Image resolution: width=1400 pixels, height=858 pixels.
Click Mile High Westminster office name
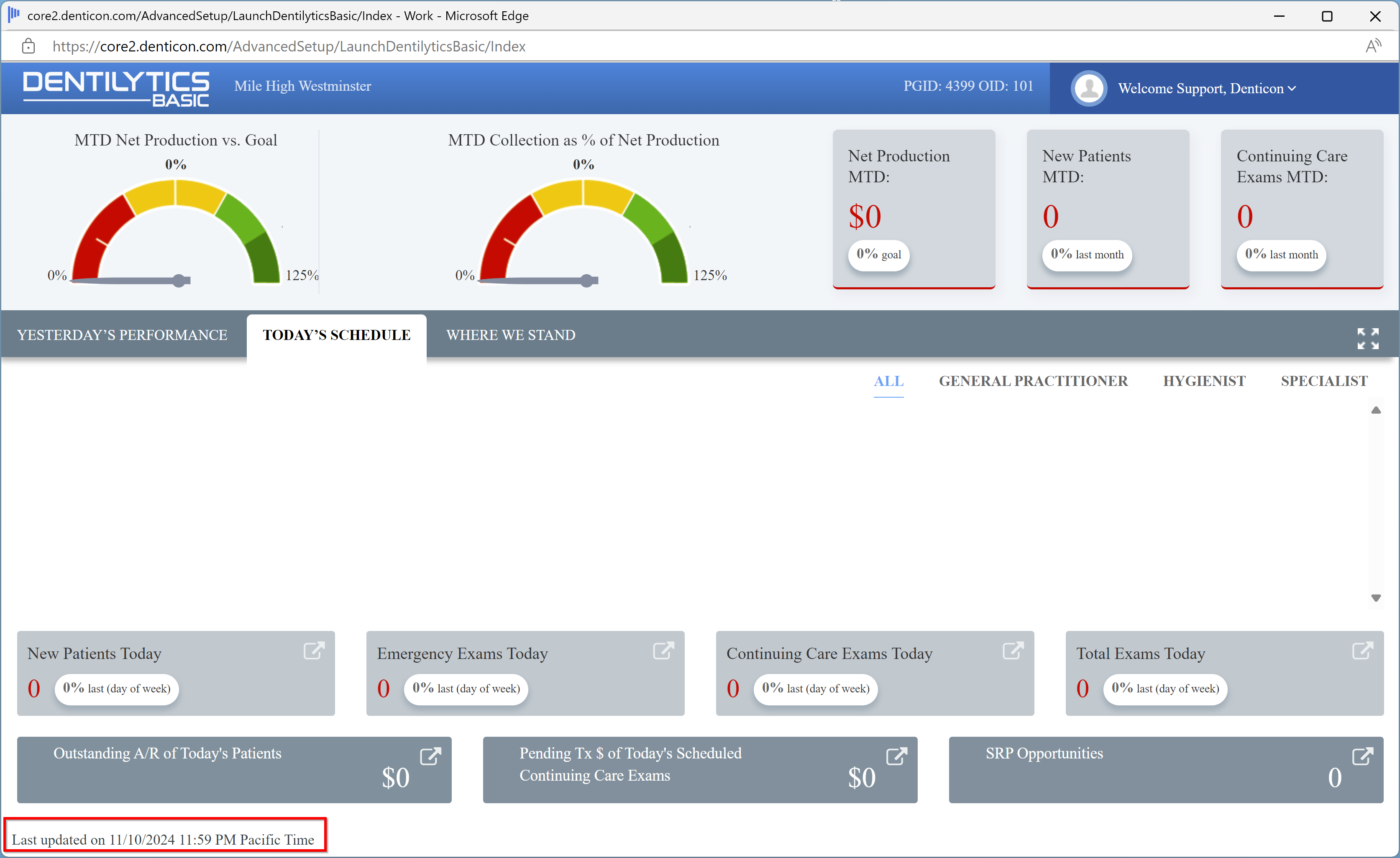tap(302, 86)
